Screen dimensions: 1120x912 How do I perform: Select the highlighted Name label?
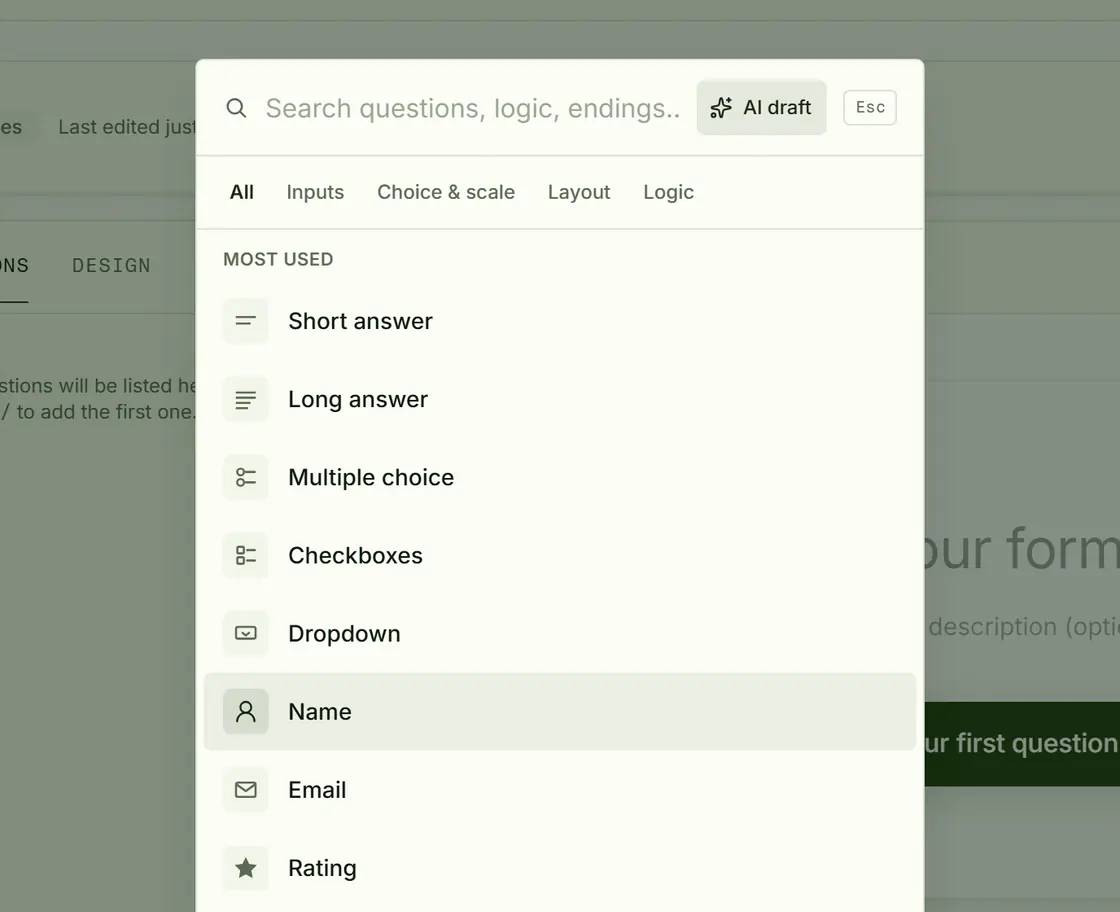tap(320, 711)
